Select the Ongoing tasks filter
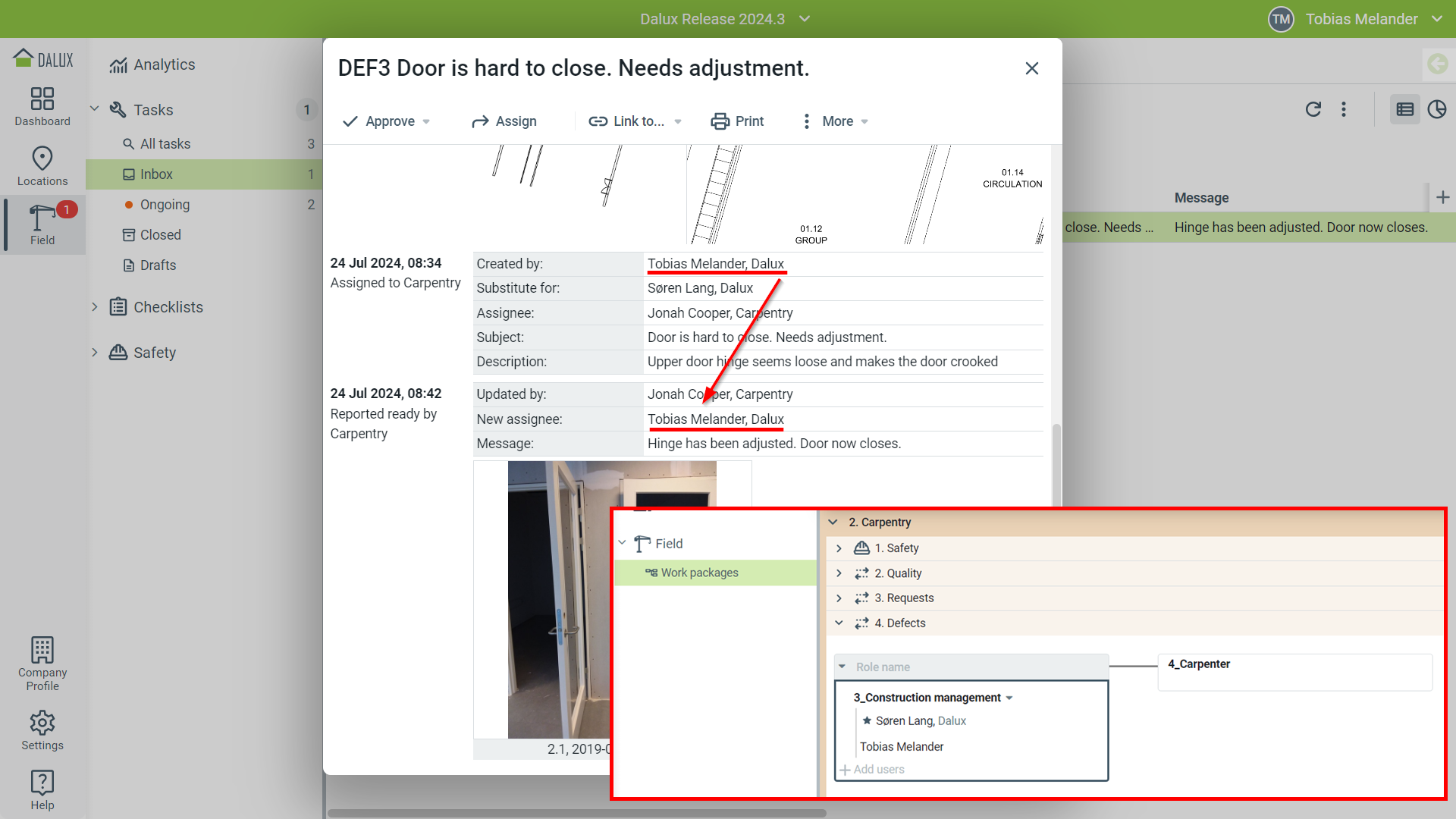The width and height of the screenshot is (1456, 819). pos(165,205)
